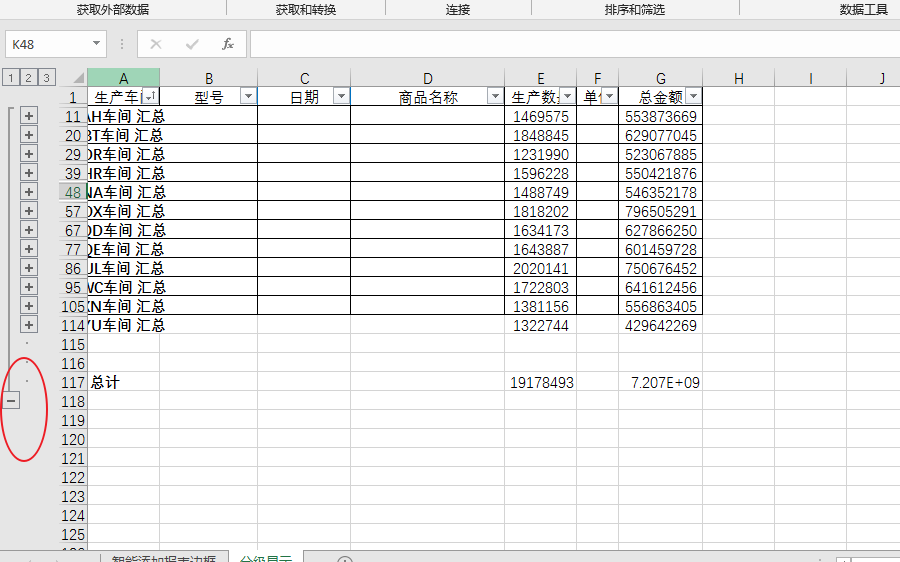Select row 117 header
Image resolution: width=900 pixels, height=562 pixels.
(x=73, y=382)
